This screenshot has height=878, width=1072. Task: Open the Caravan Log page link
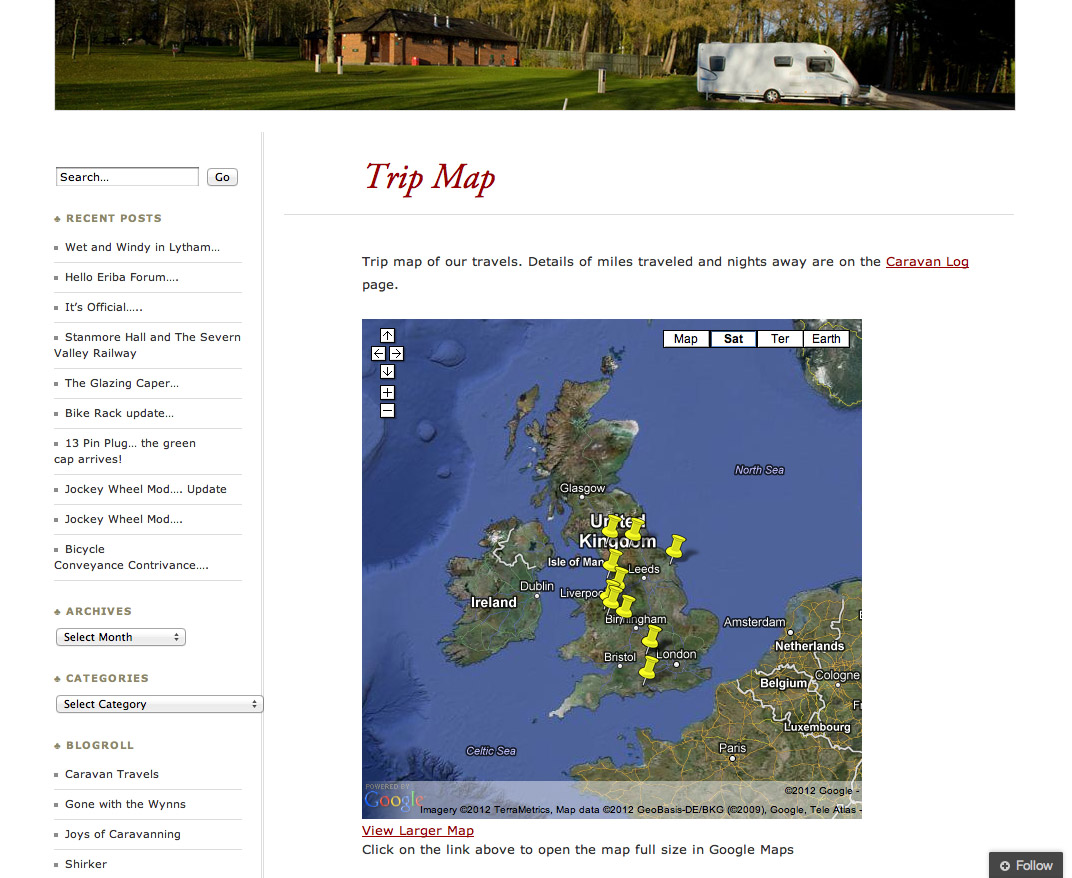pyautogui.click(x=927, y=262)
